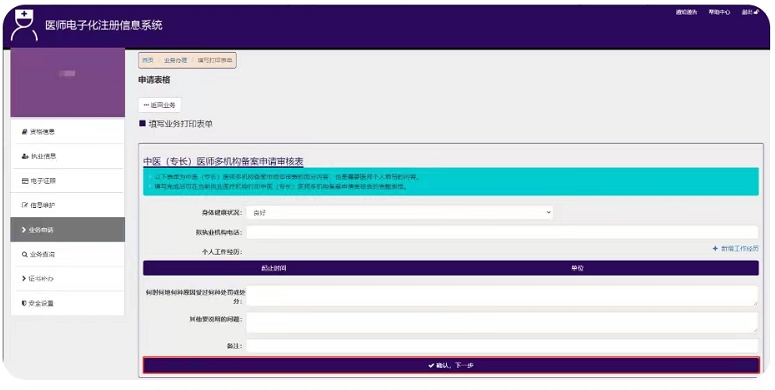Viewport: 775px width, 390px height.
Task: Collapse the 业务申请 sidebar section
Action: point(67,230)
